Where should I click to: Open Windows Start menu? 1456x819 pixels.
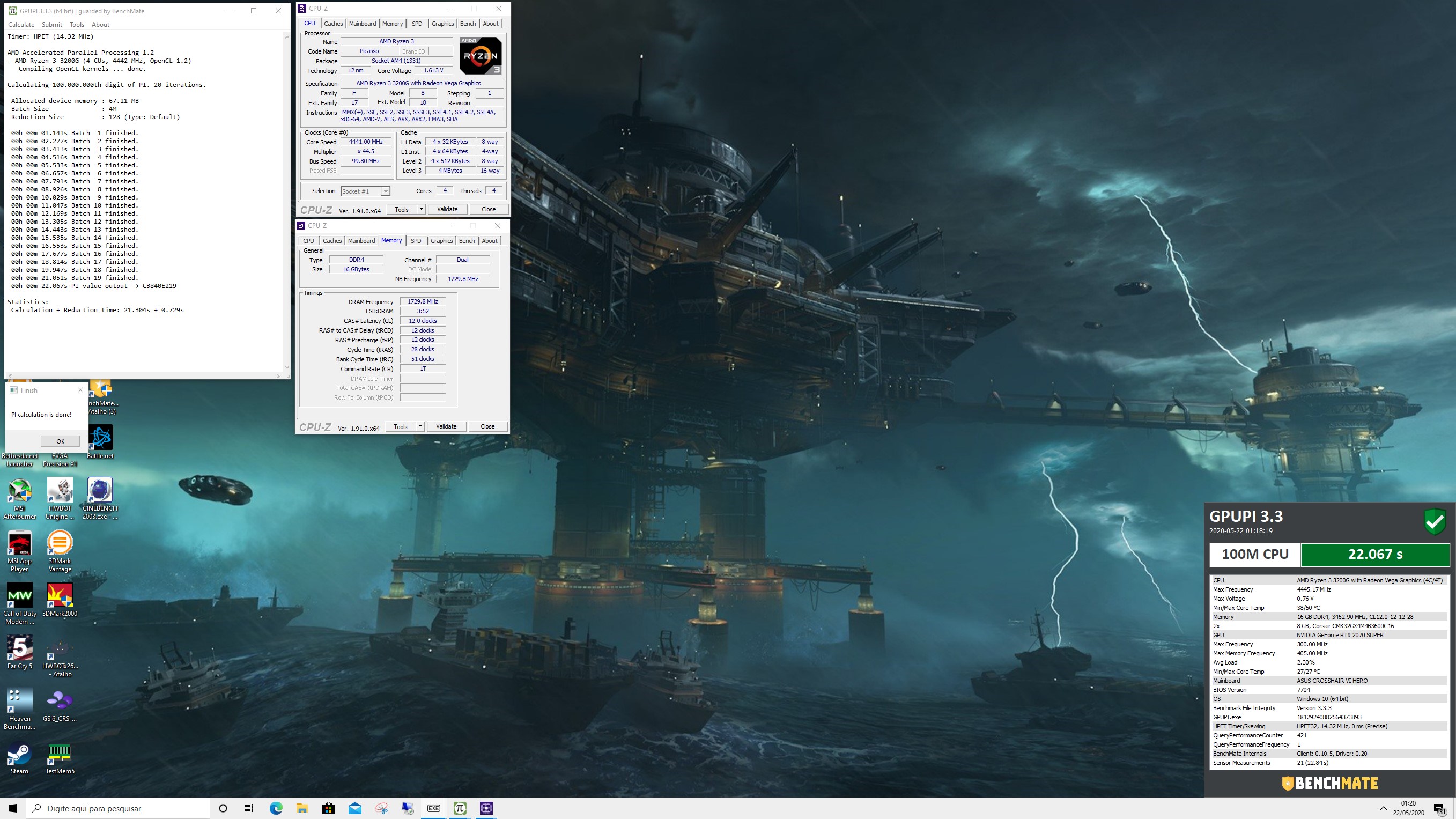(12, 808)
